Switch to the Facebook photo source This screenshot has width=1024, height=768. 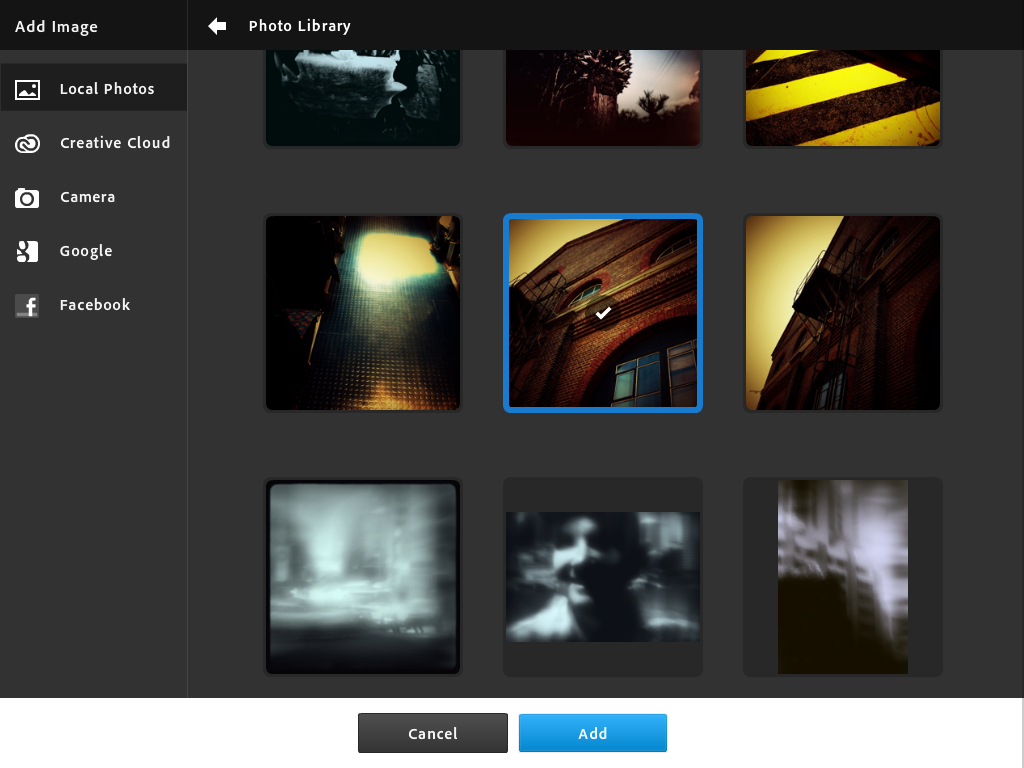(94, 305)
